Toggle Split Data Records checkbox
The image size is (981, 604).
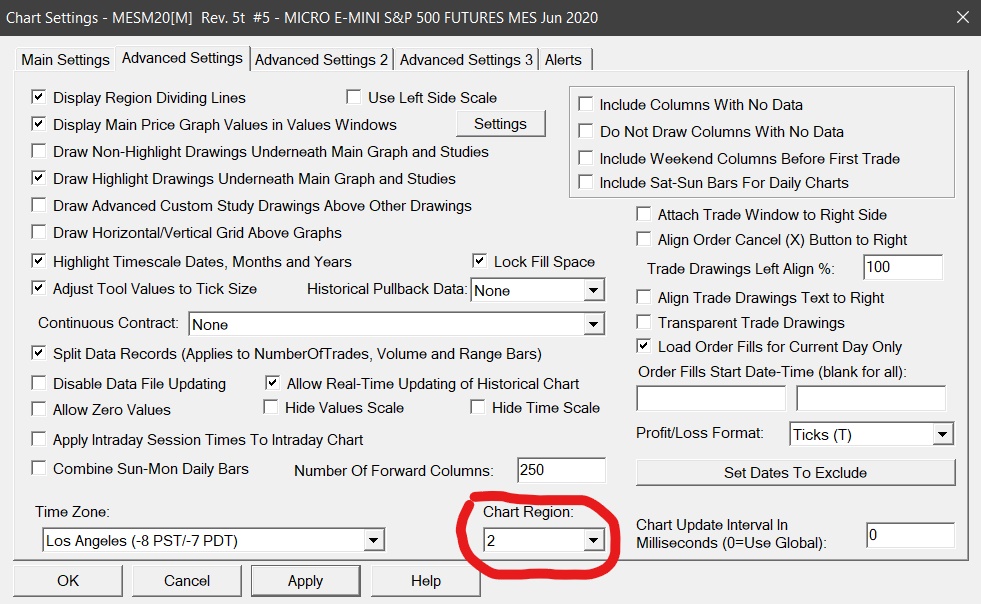39,353
